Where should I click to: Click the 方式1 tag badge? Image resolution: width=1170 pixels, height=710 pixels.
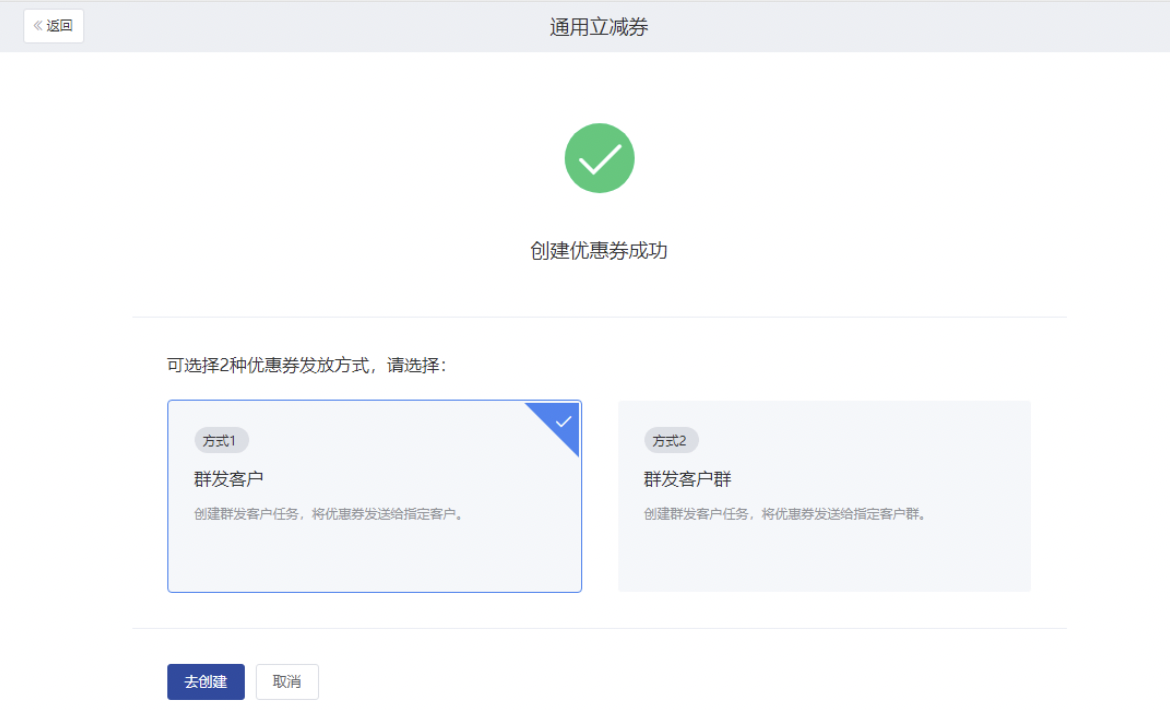pos(221,440)
